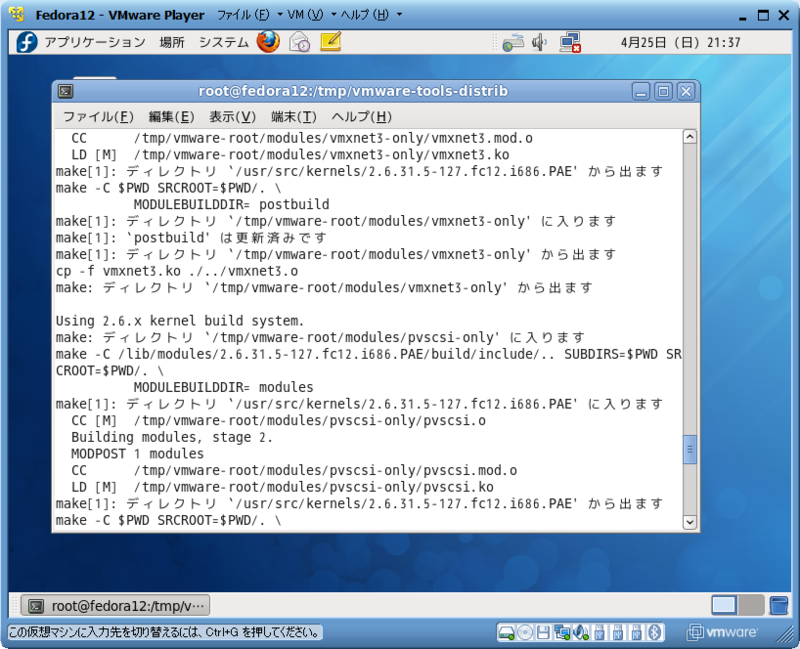Open the trash applet in bottom panel
This screenshot has height=649, width=800.
pos(779,606)
